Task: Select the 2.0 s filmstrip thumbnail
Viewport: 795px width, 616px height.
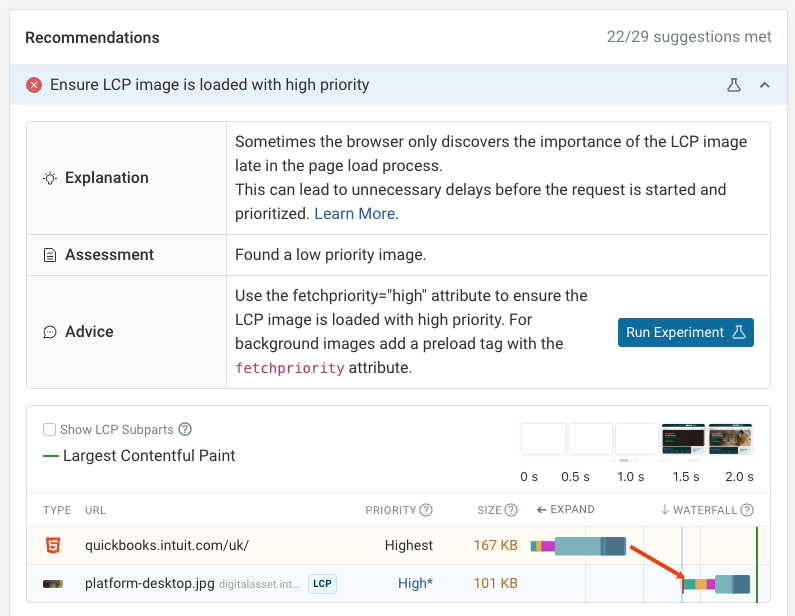Action: [x=730, y=439]
